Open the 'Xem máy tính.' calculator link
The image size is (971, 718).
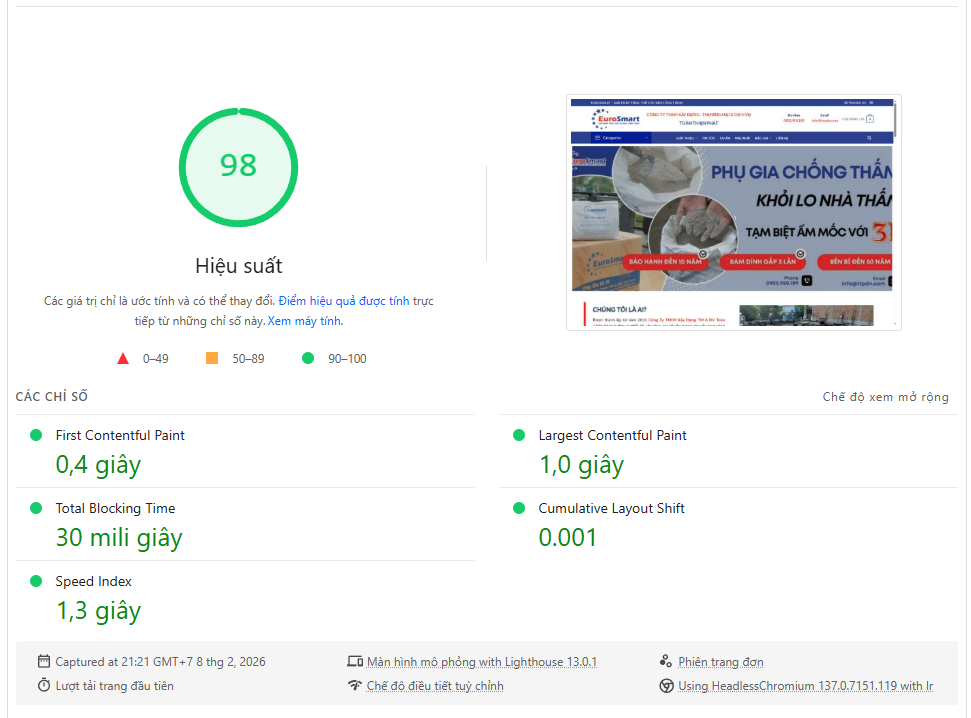point(305,321)
